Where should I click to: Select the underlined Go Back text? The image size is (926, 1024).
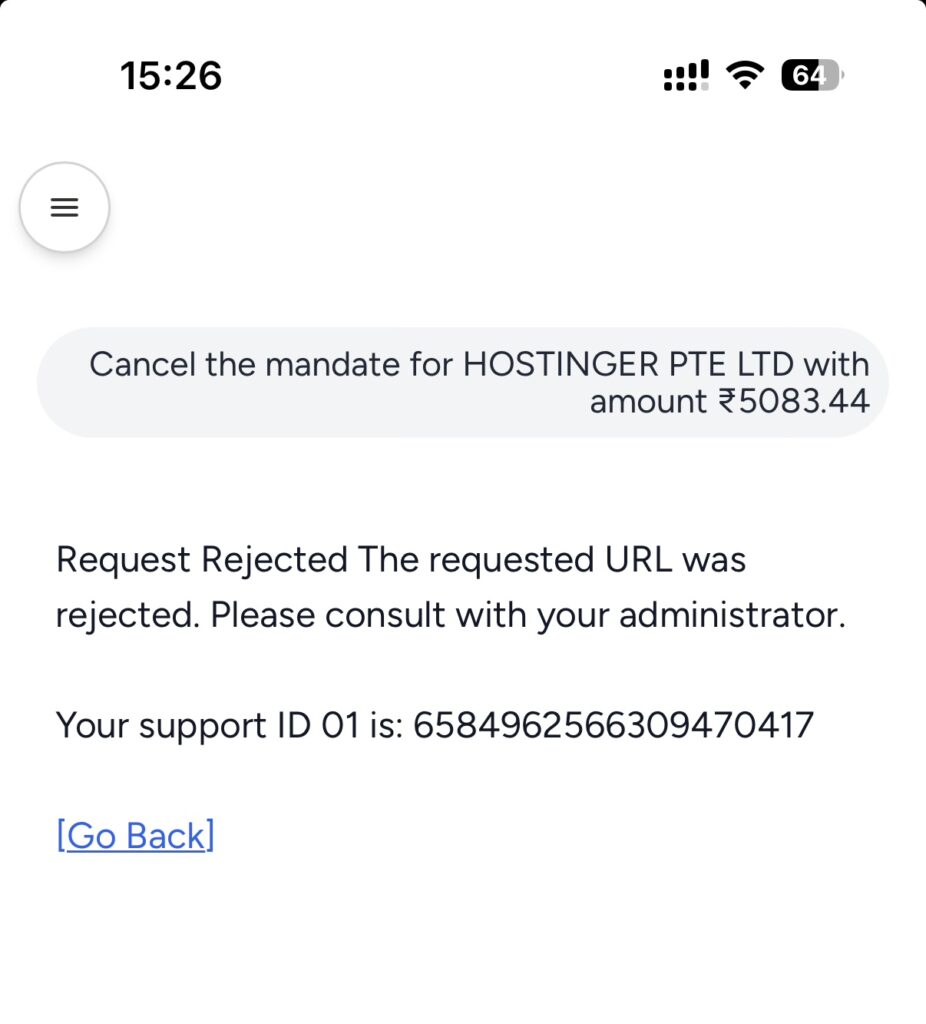tap(135, 835)
